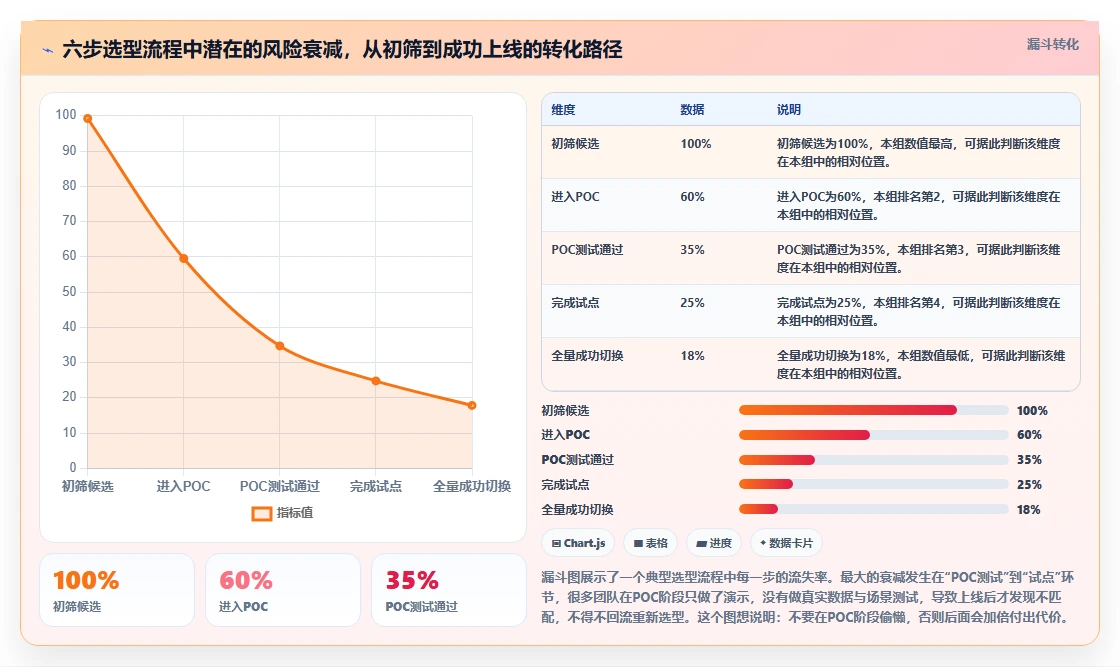Click the chart data point at 全量成功切换

tap(472, 406)
